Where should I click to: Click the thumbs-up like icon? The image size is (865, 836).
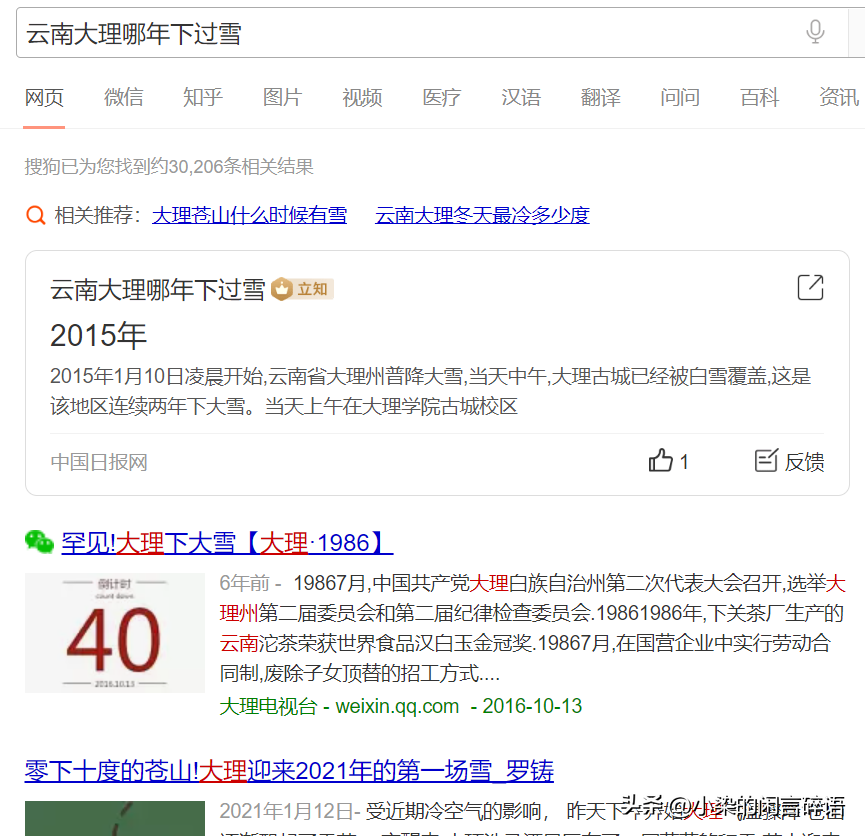coord(660,460)
